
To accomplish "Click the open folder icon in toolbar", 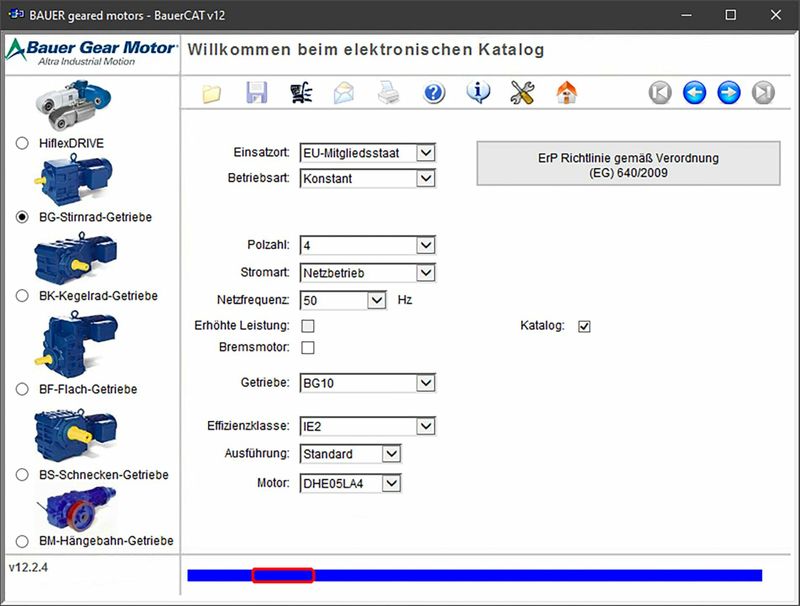I will (x=211, y=94).
